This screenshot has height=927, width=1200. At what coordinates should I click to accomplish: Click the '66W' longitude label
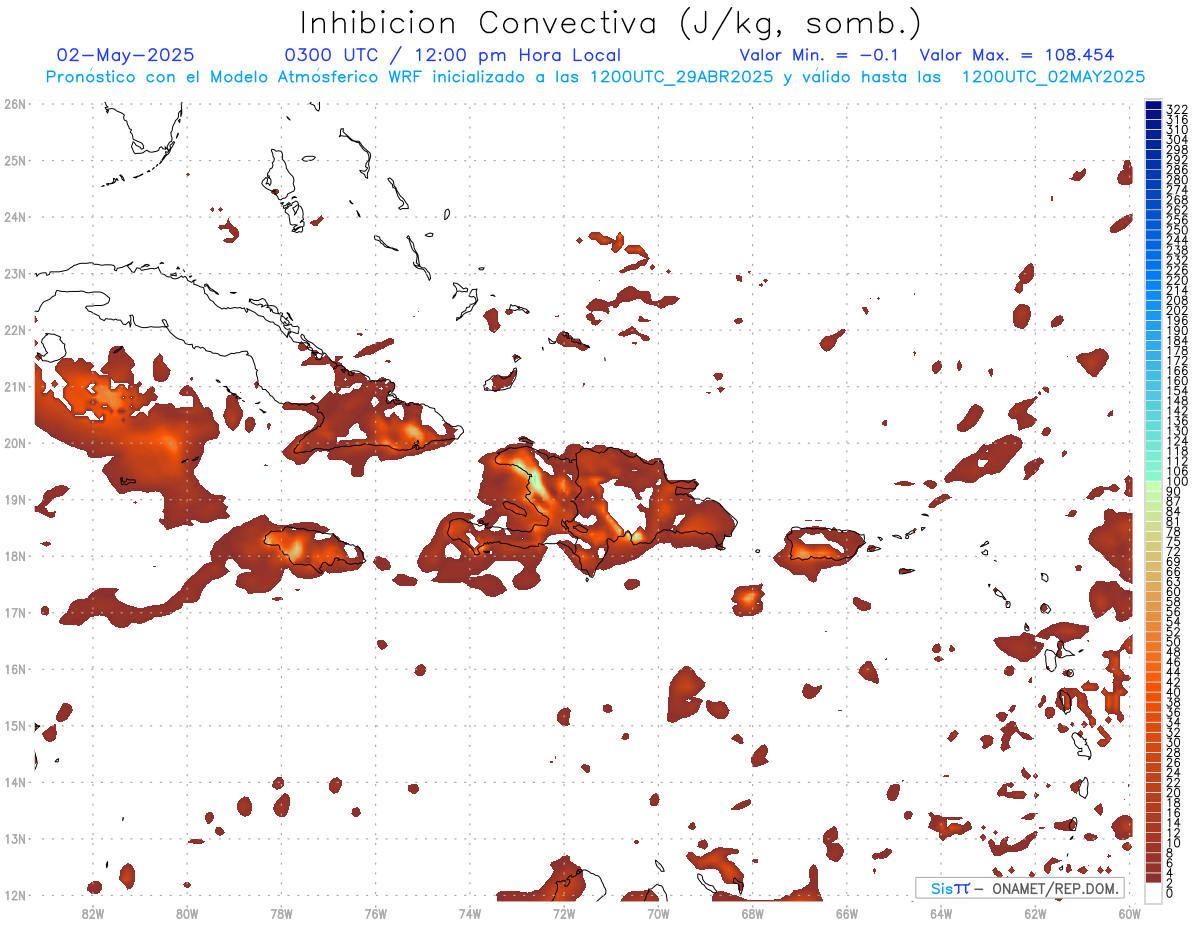click(847, 913)
